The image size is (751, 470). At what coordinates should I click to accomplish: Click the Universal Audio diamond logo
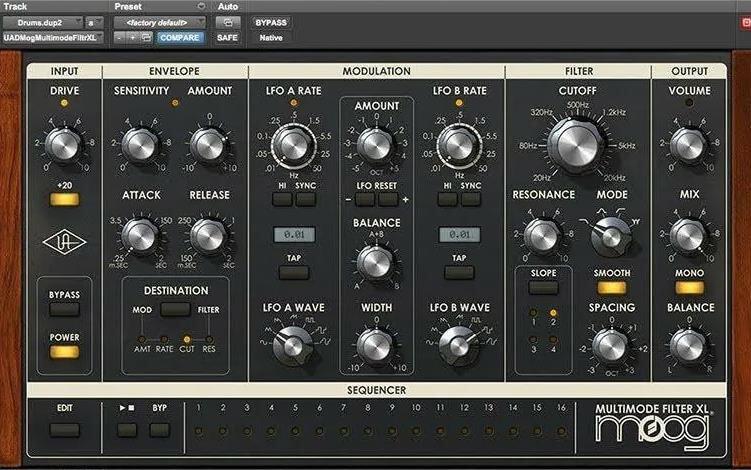point(64,242)
